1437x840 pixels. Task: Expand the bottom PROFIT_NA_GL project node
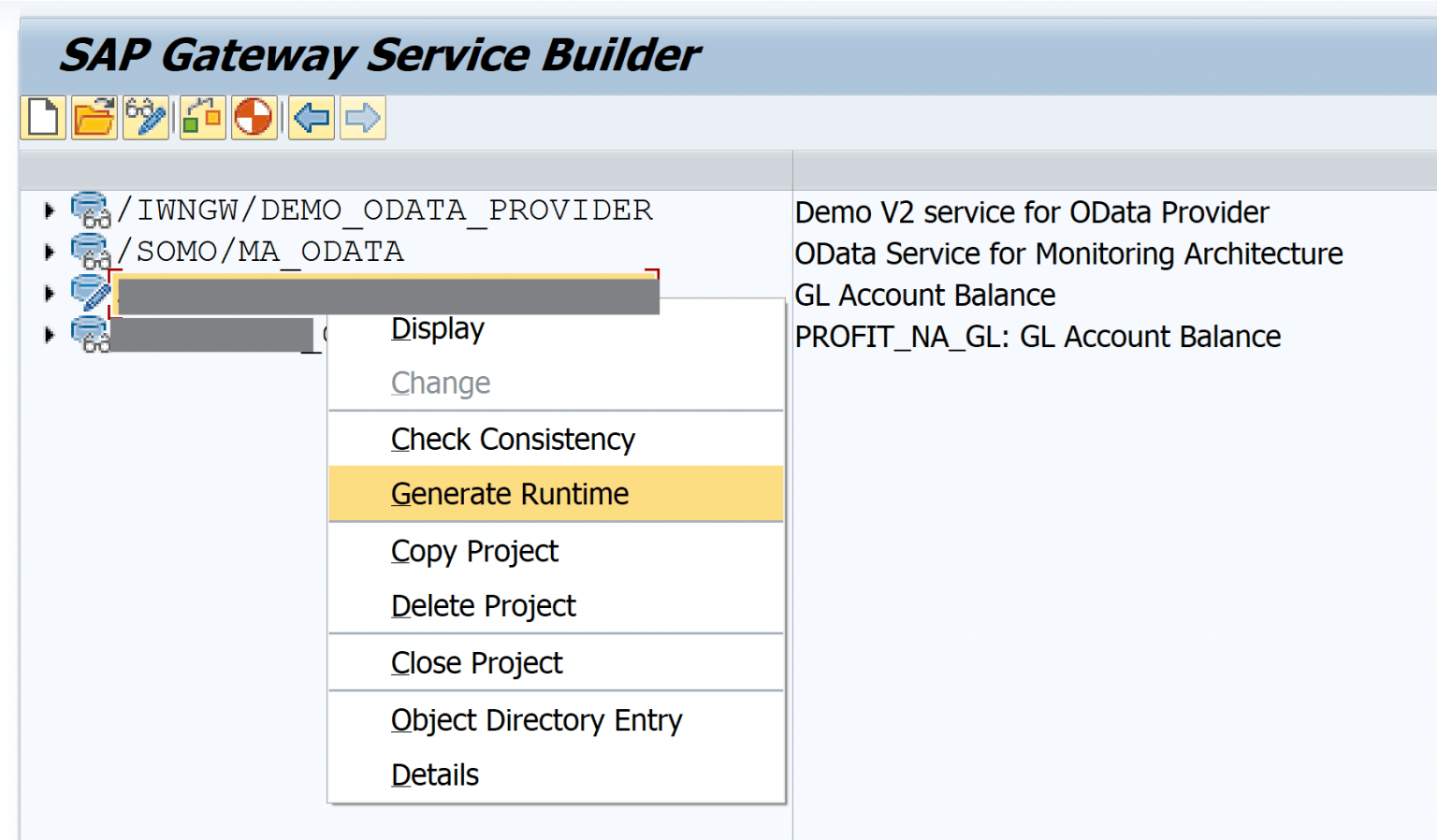[48, 335]
